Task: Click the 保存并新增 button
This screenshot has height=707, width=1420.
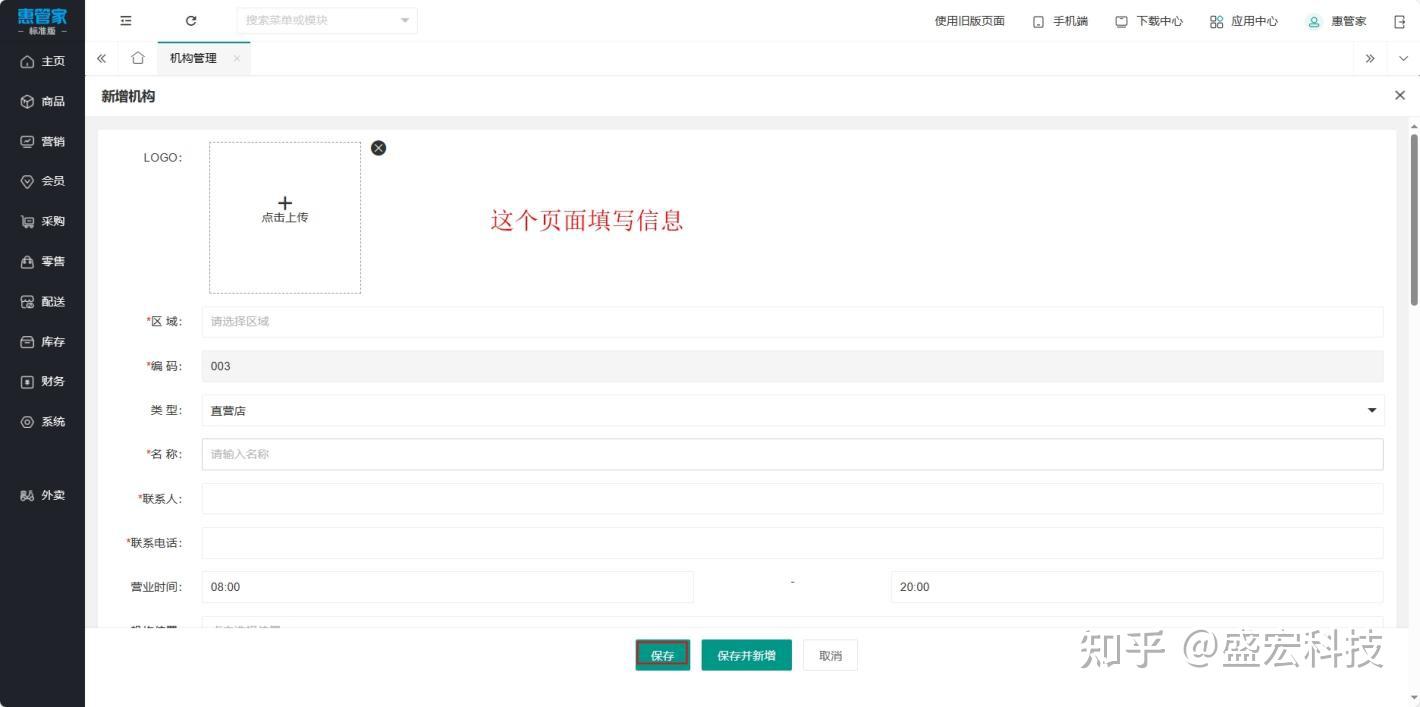Action: (746, 655)
